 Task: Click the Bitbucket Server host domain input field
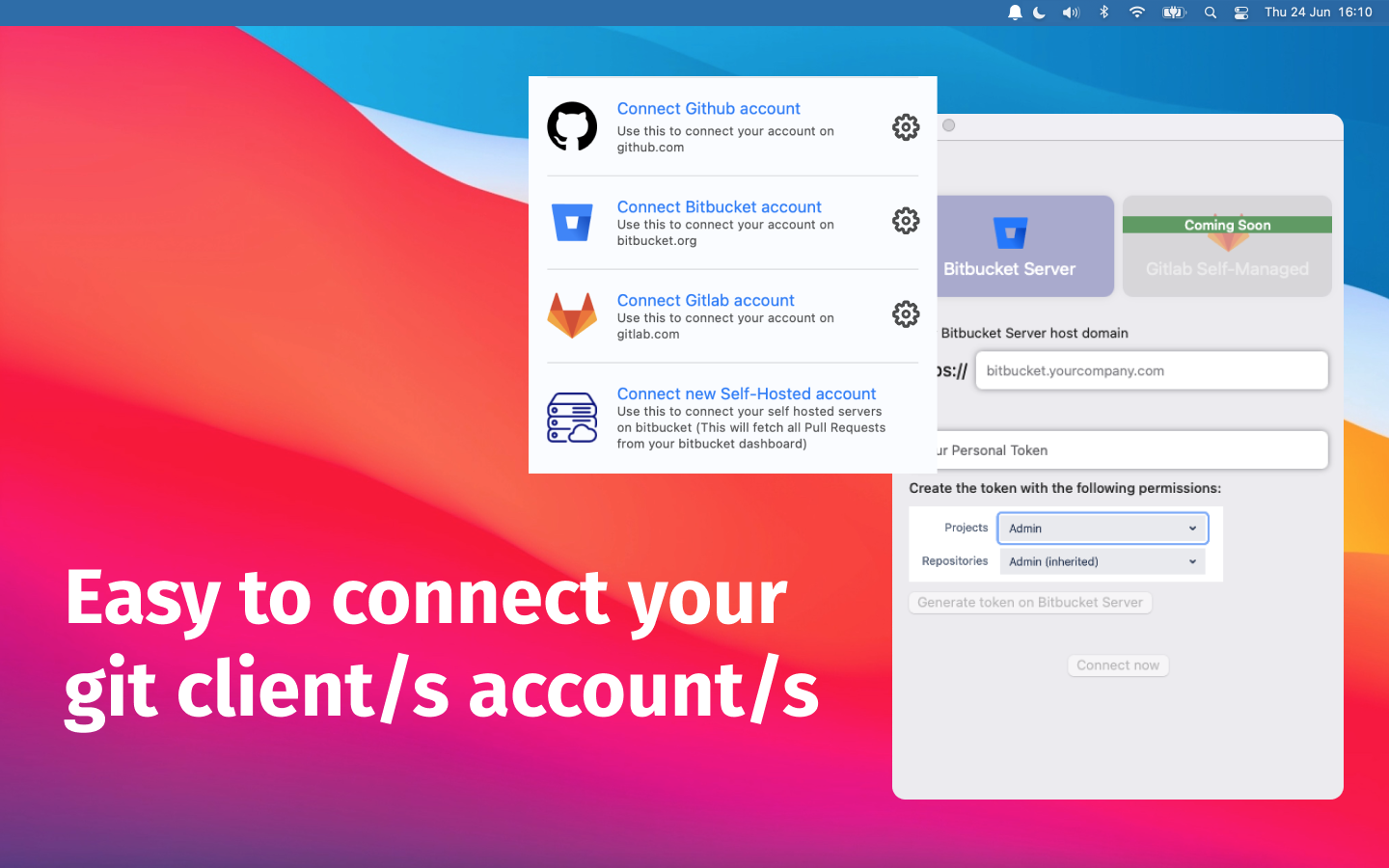coord(1151,370)
